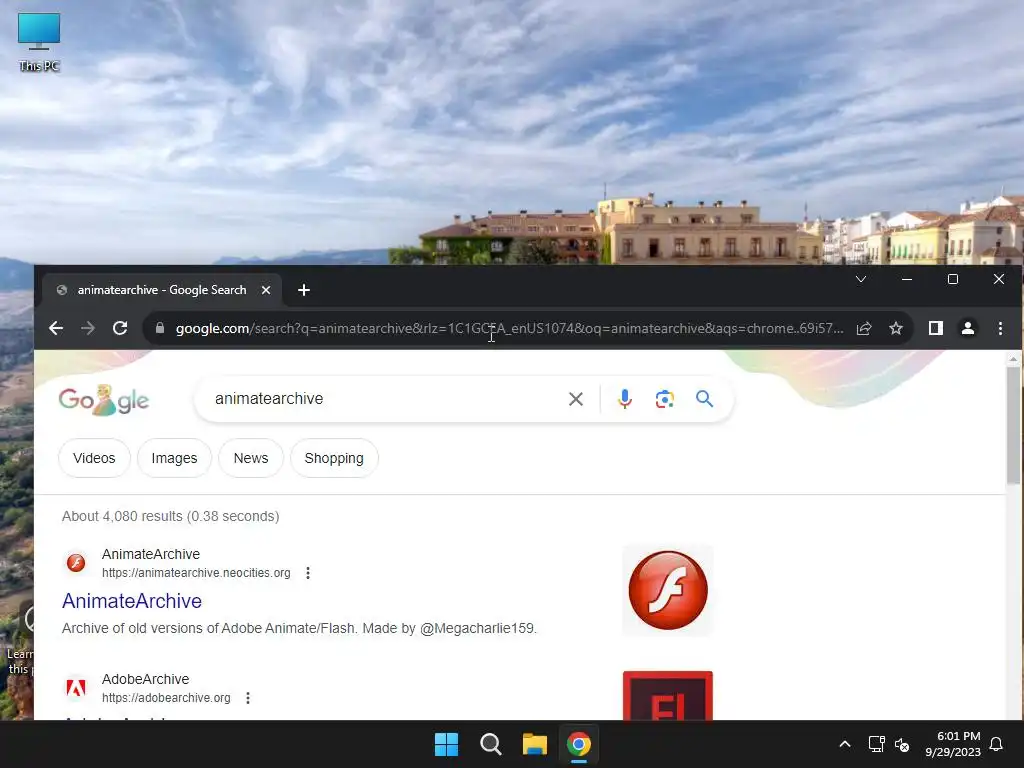Close the animatearchive Google Search tab
The image size is (1024, 768).
point(266,290)
